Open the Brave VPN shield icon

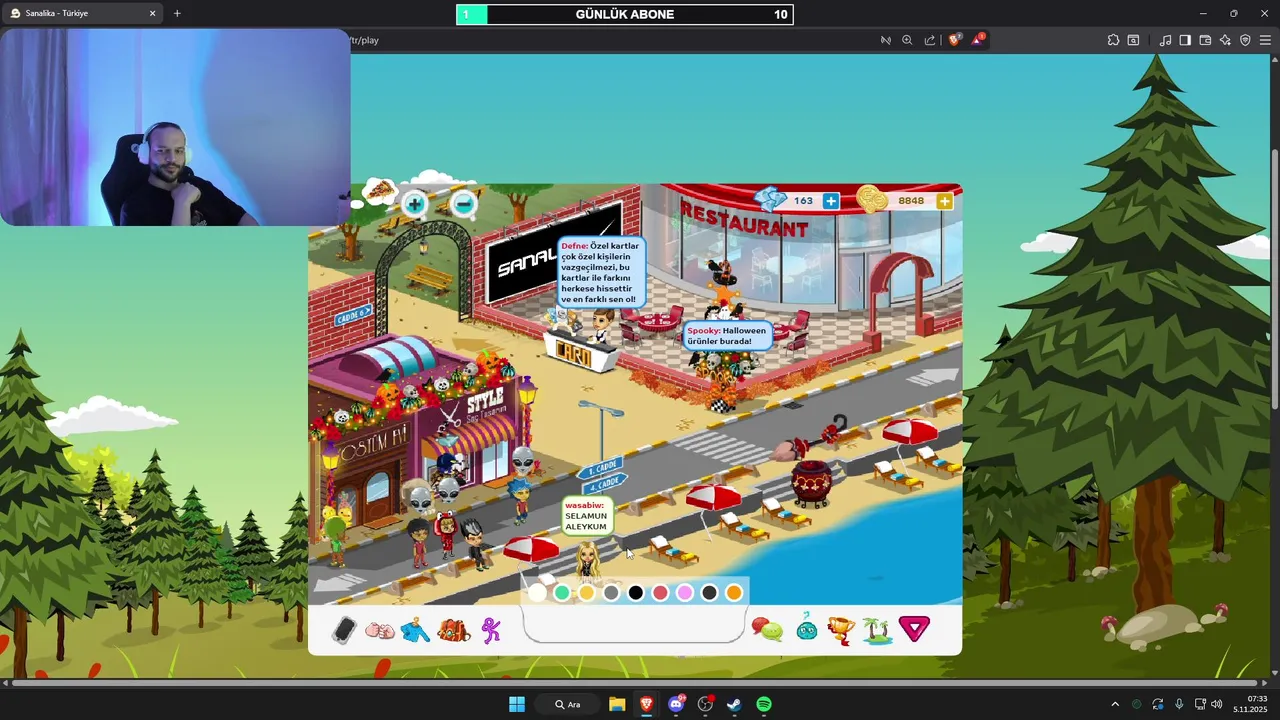point(1245,40)
